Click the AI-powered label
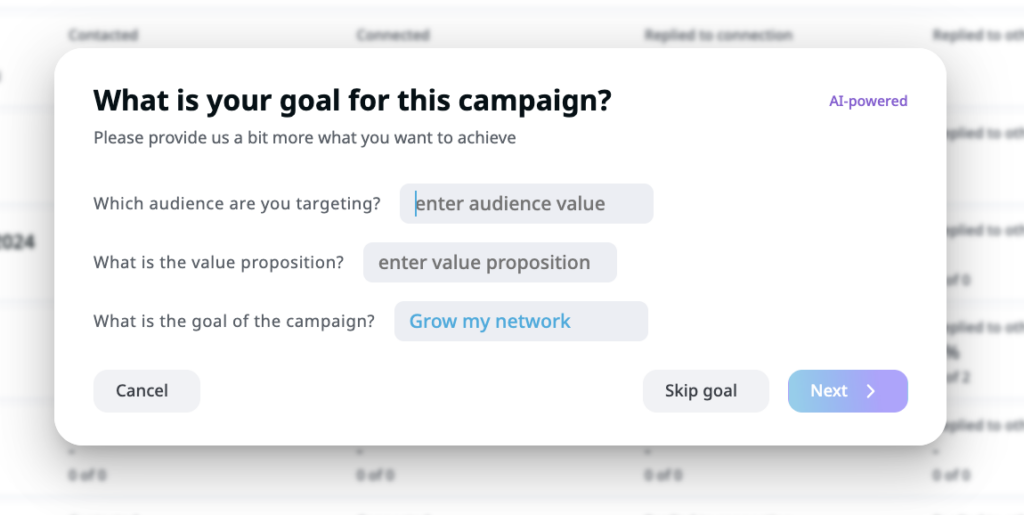 pos(868,101)
